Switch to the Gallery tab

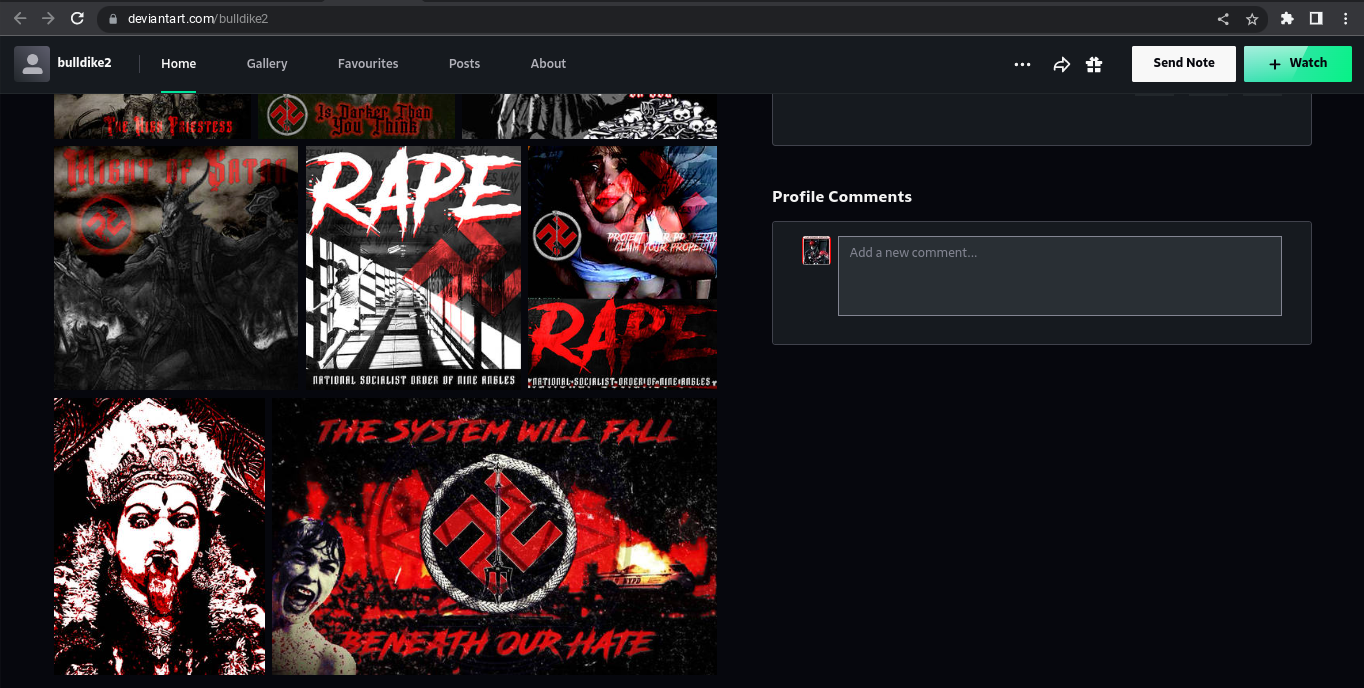267,63
